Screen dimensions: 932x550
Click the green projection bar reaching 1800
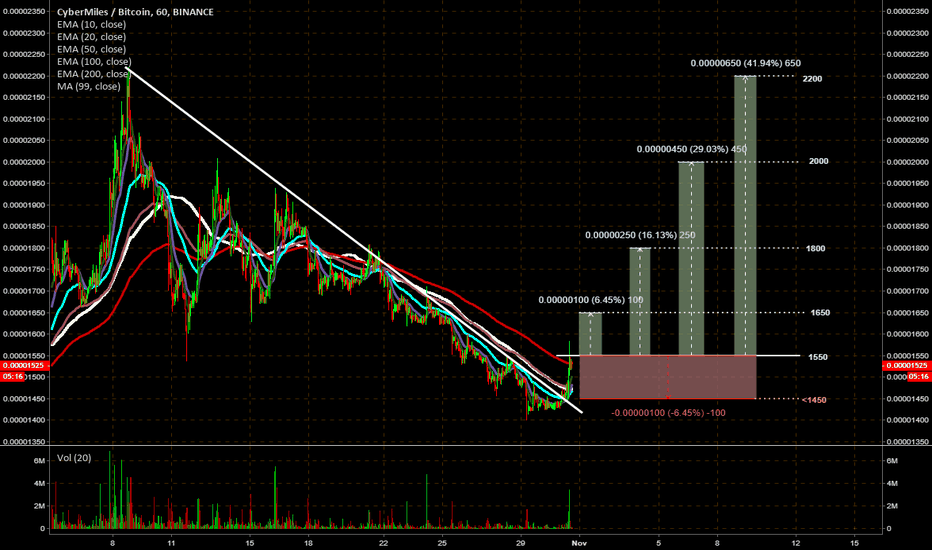[640, 301]
